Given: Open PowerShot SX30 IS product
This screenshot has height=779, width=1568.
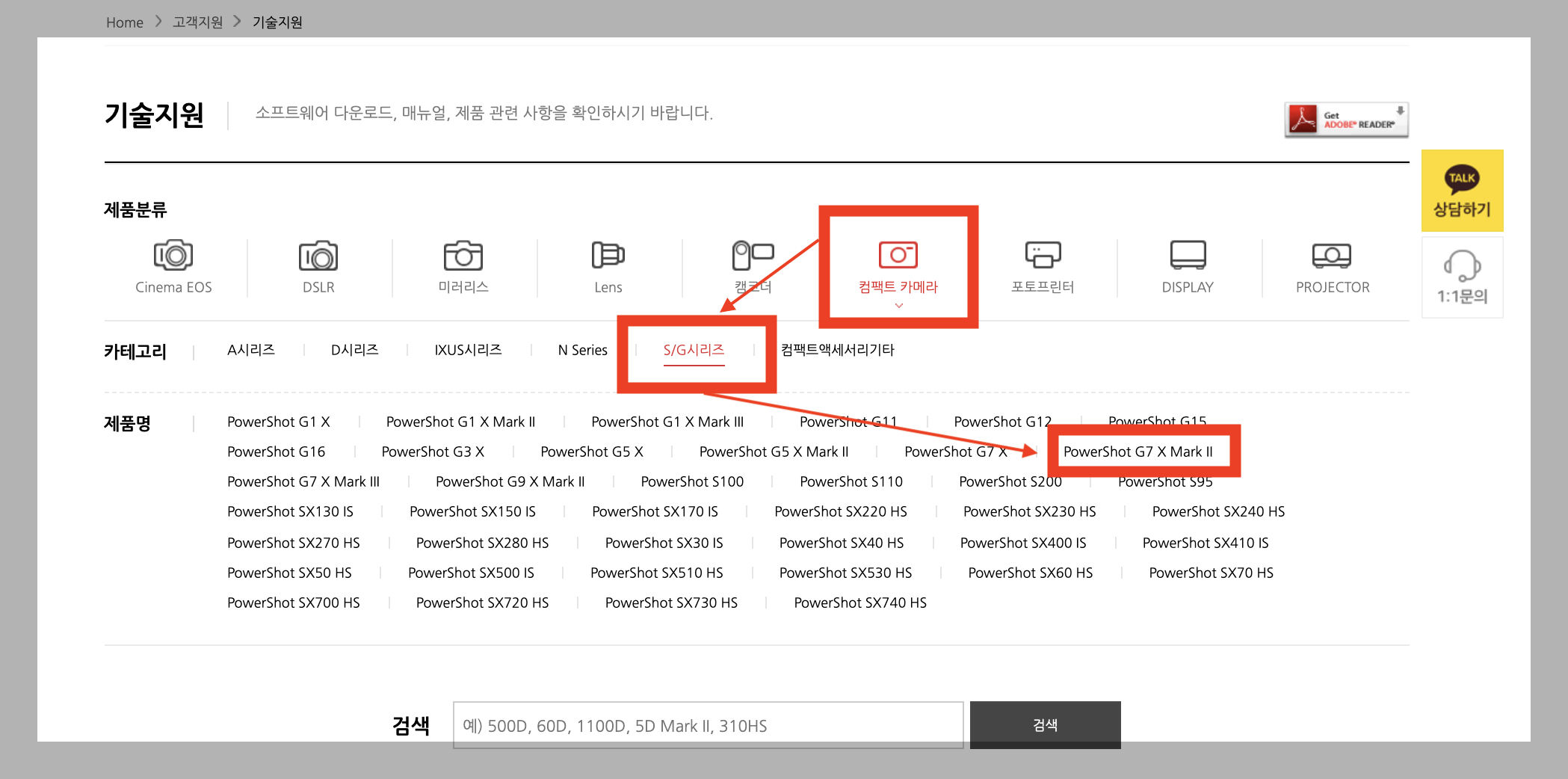Looking at the screenshot, I should pyautogui.click(x=664, y=543).
